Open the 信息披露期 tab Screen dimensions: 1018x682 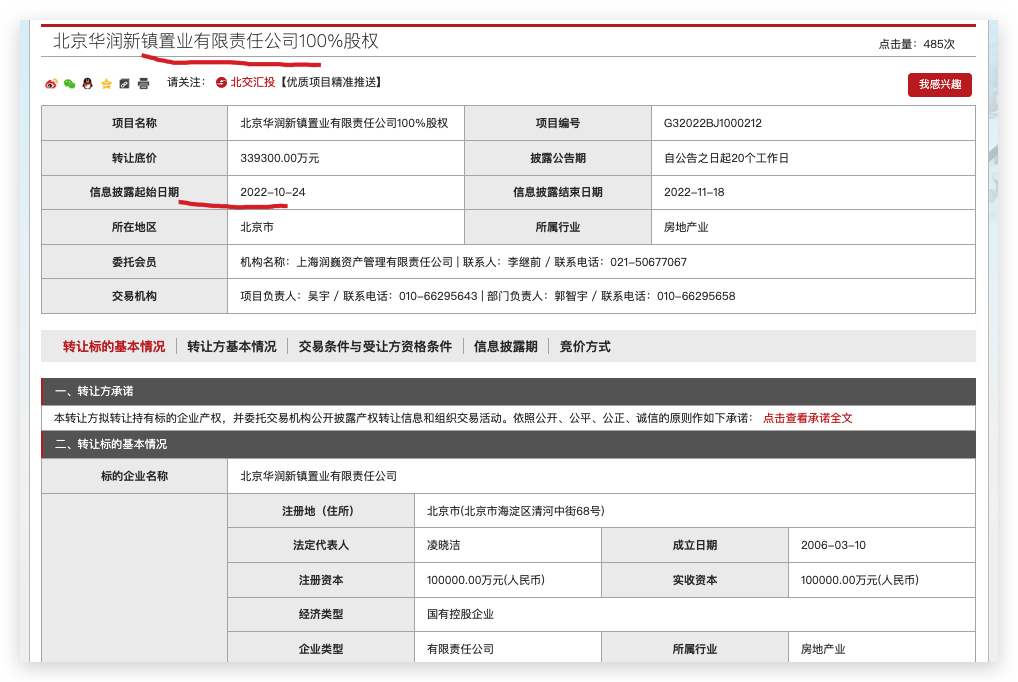(x=506, y=346)
